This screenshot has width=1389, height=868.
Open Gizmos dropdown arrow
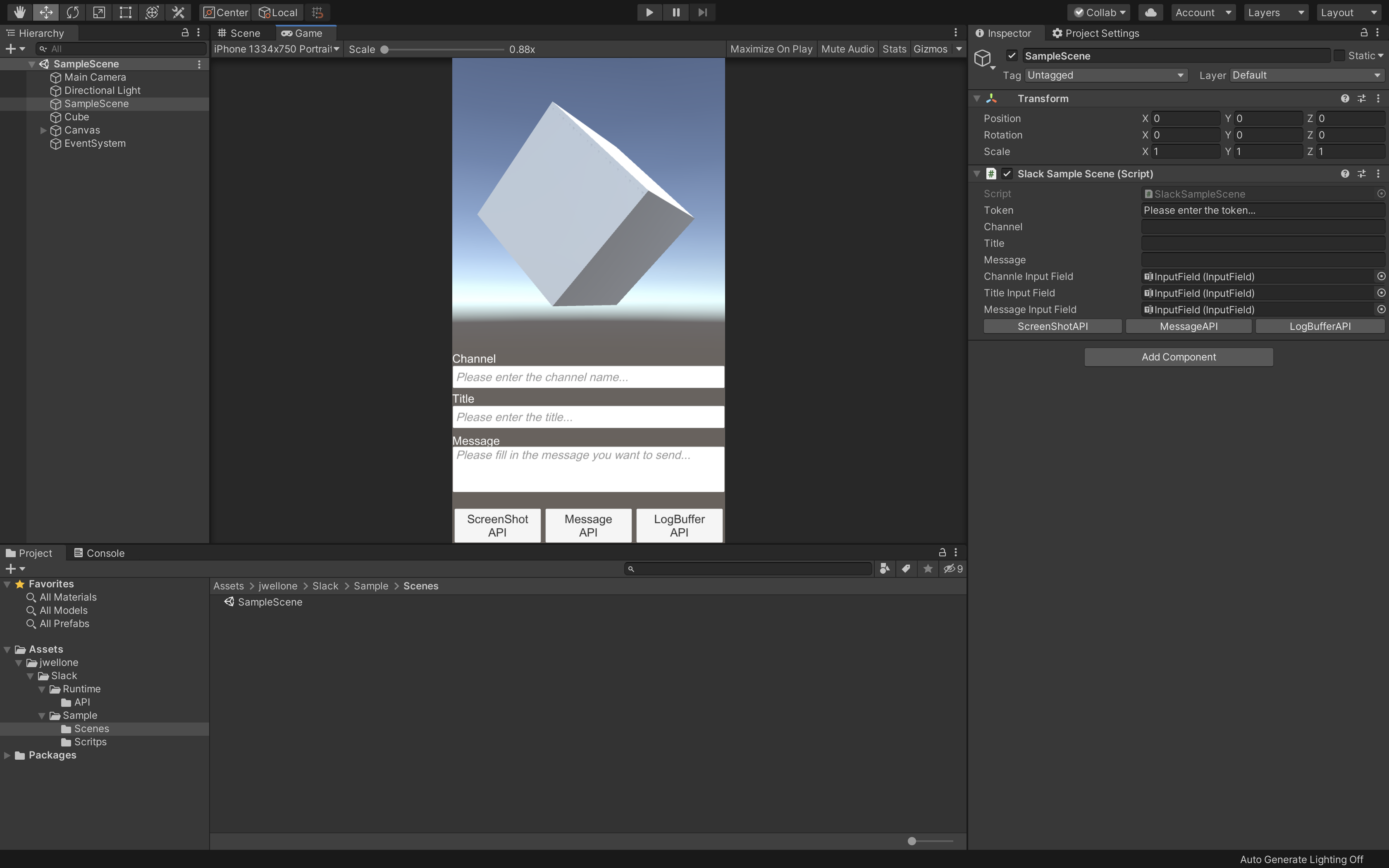(x=959, y=49)
